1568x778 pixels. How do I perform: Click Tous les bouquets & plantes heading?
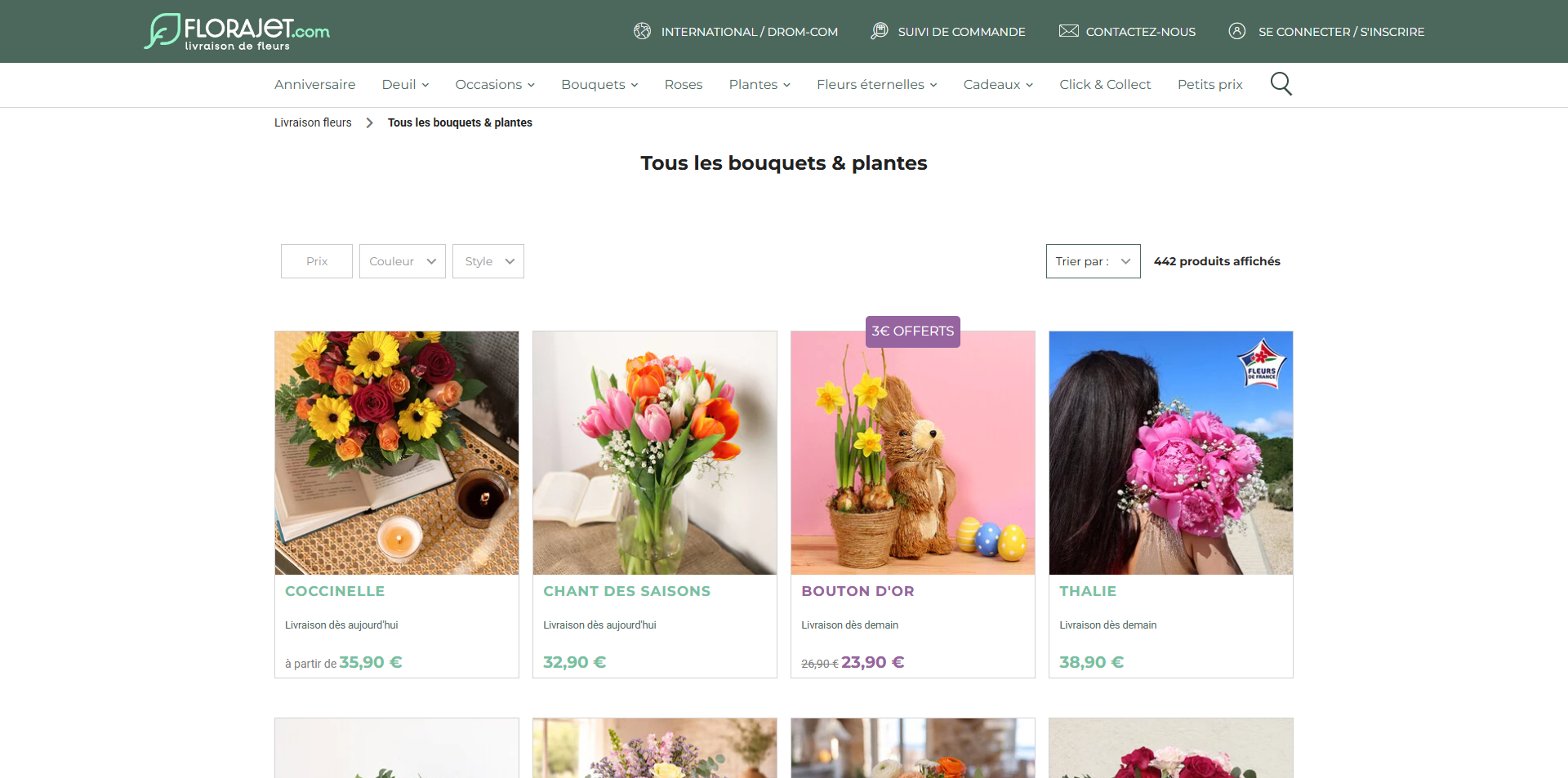pyautogui.click(x=784, y=163)
